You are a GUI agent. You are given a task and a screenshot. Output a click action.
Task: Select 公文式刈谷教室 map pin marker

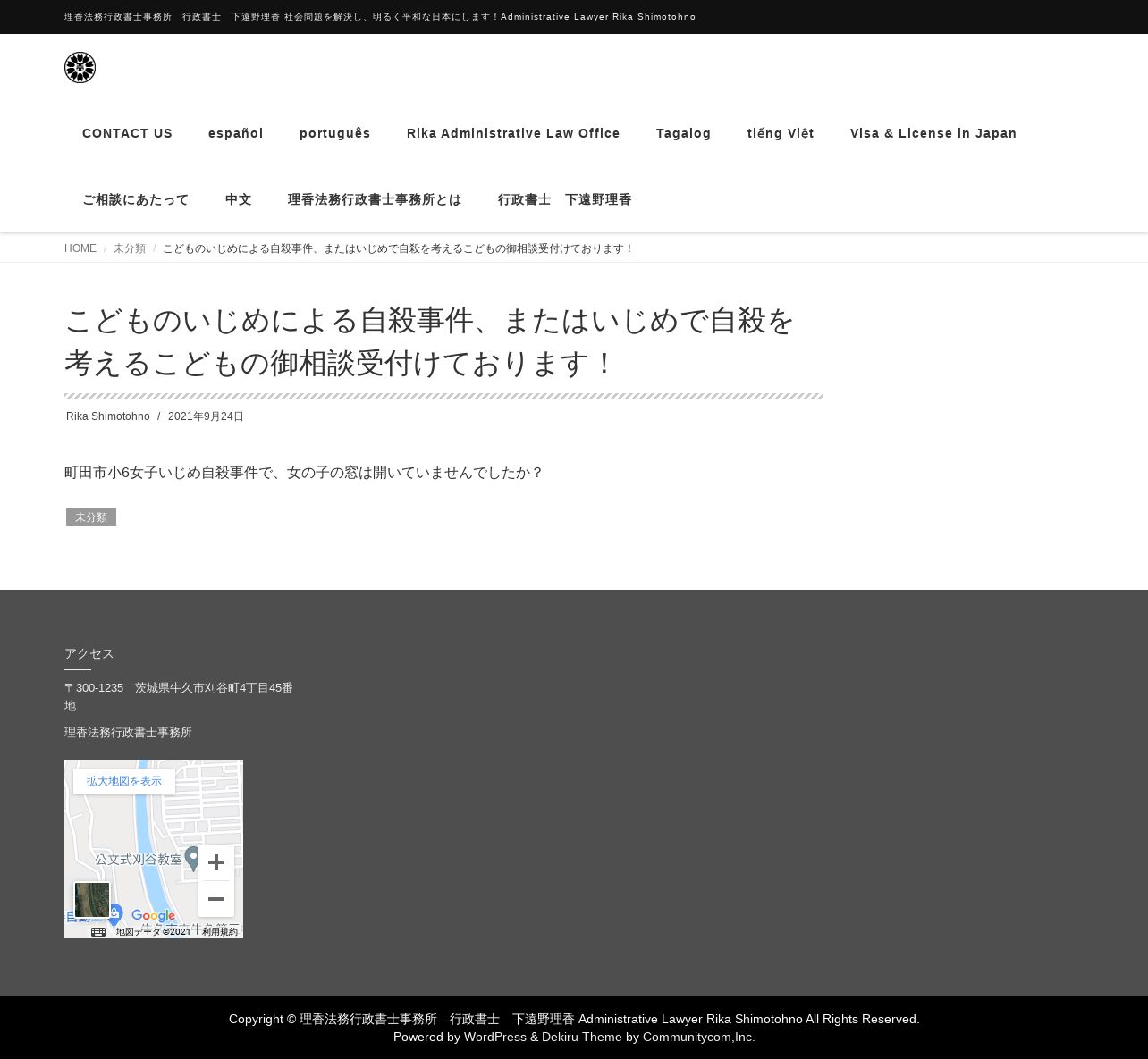point(192,858)
